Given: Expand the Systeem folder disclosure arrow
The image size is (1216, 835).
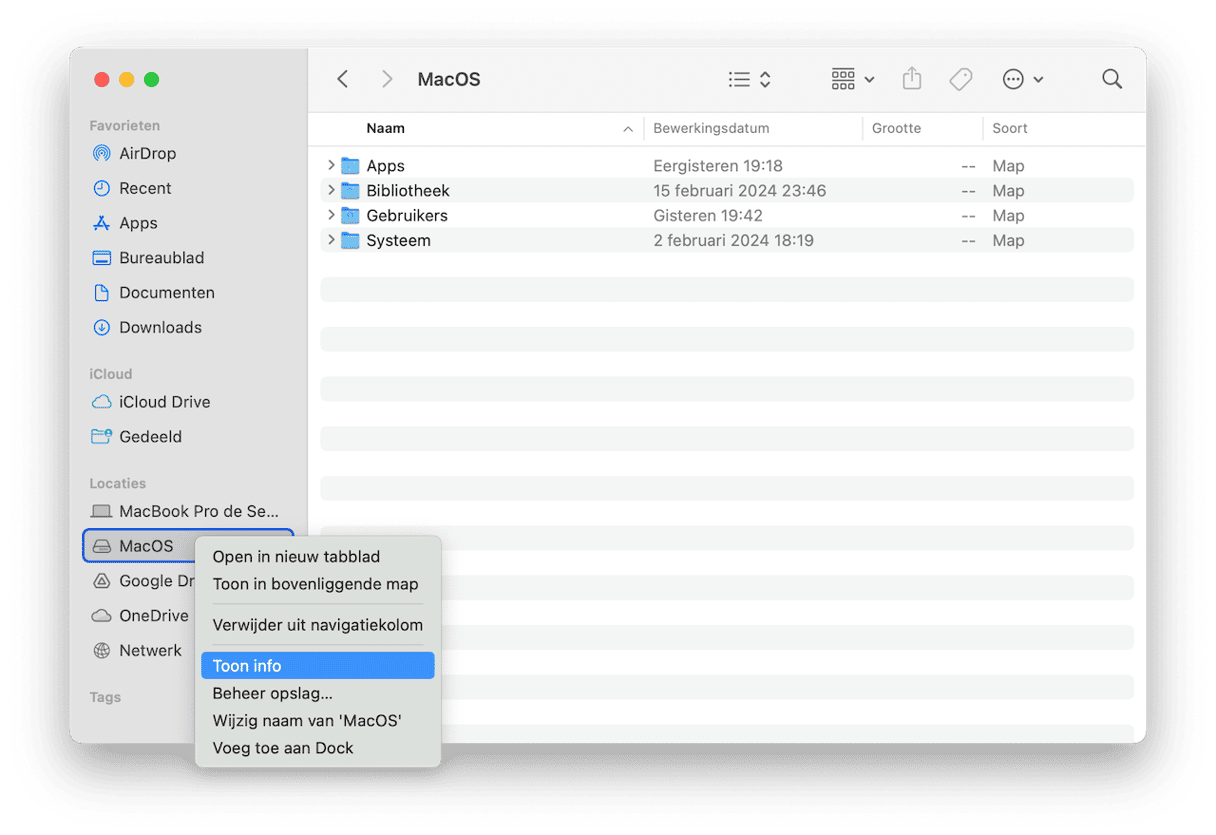Looking at the screenshot, I should click(331, 240).
